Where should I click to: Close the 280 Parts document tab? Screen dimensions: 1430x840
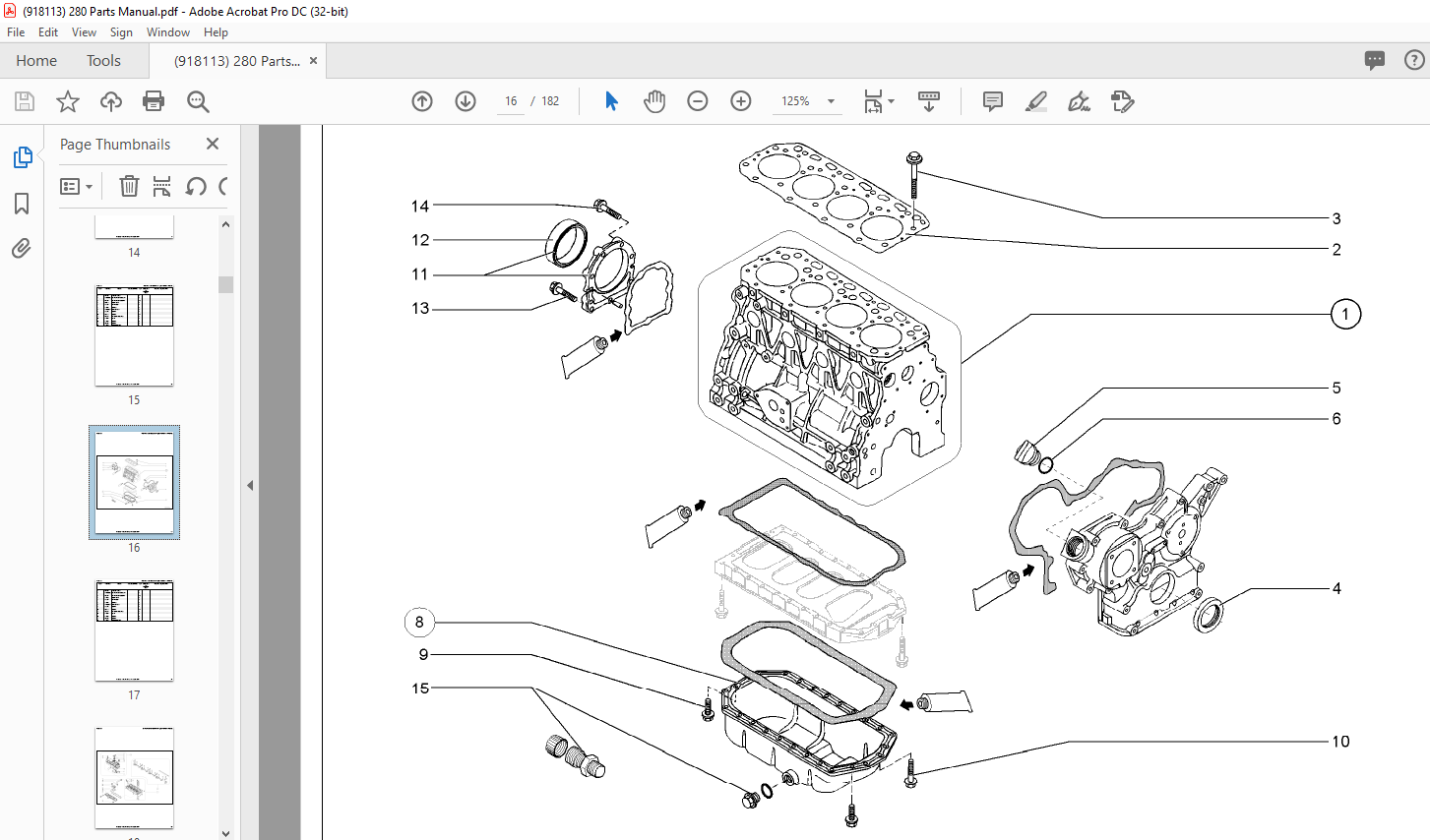click(314, 61)
